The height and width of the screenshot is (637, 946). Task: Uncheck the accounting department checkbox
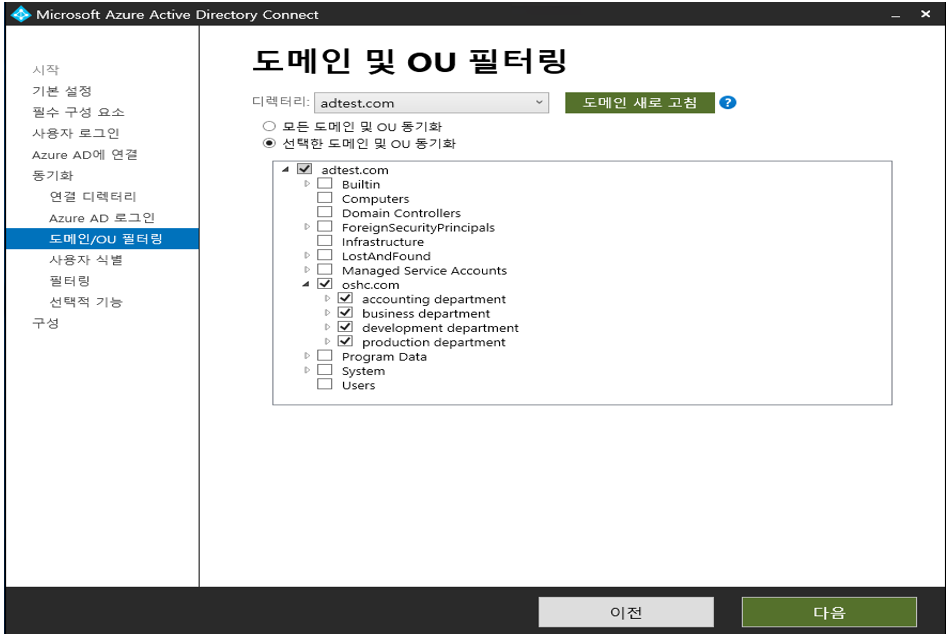pos(345,298)
